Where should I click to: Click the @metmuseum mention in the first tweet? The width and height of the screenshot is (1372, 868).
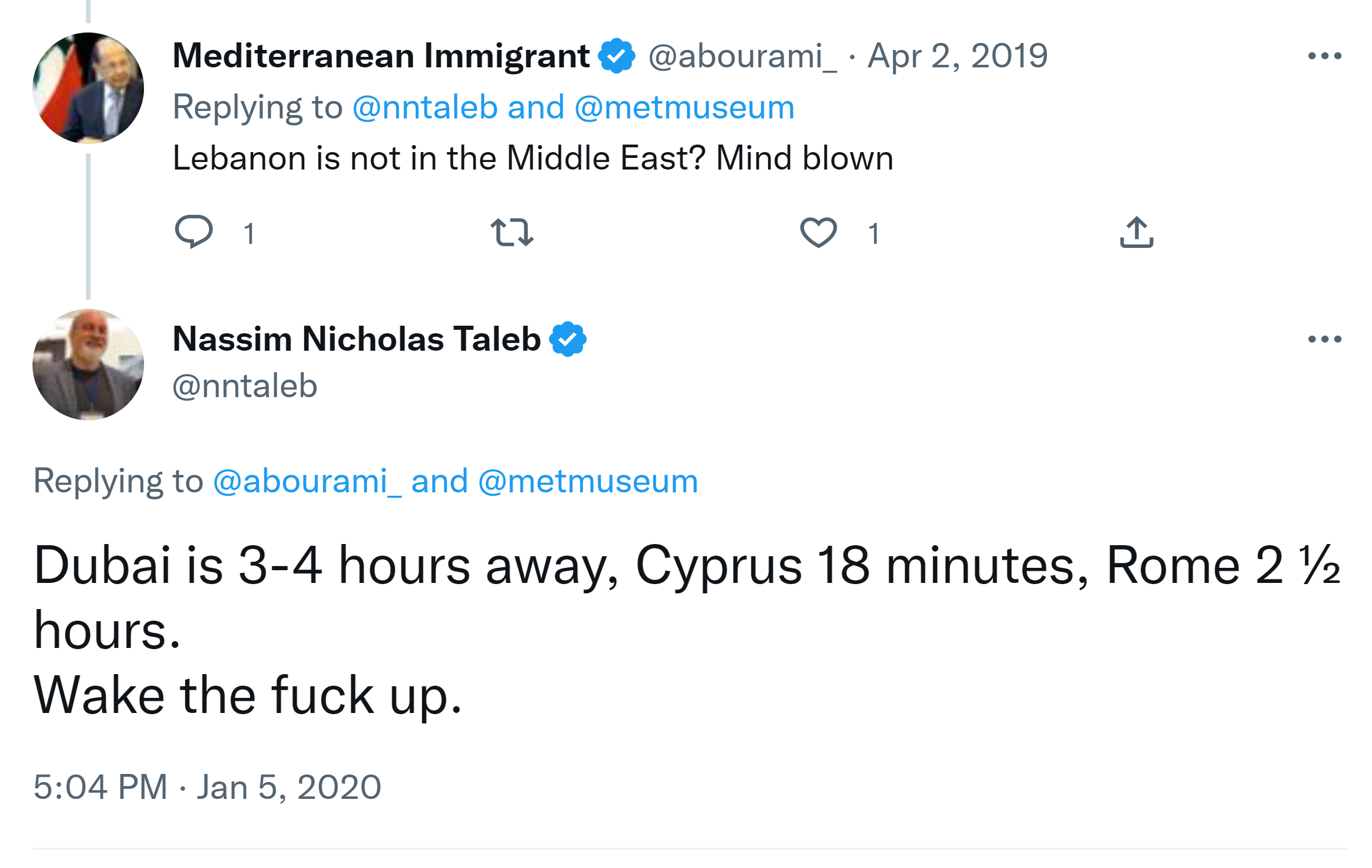685,107
